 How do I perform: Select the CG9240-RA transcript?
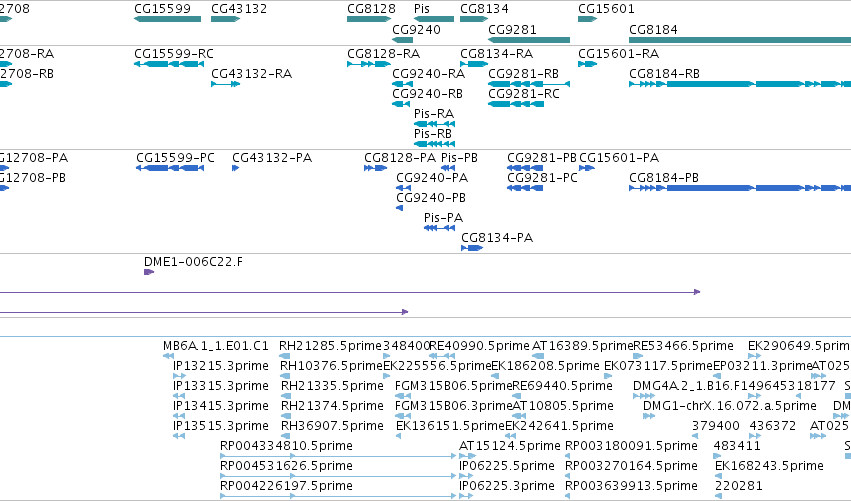click(403, 84)
